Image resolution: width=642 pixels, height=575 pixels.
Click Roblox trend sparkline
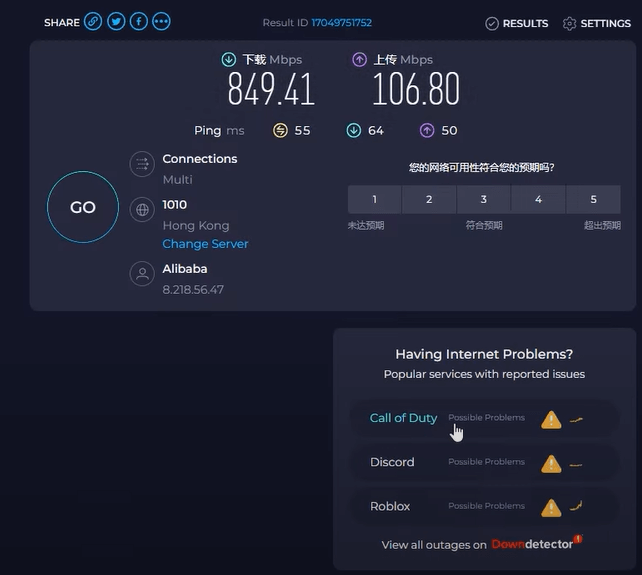pyautogui.click(x=576, y=506)
